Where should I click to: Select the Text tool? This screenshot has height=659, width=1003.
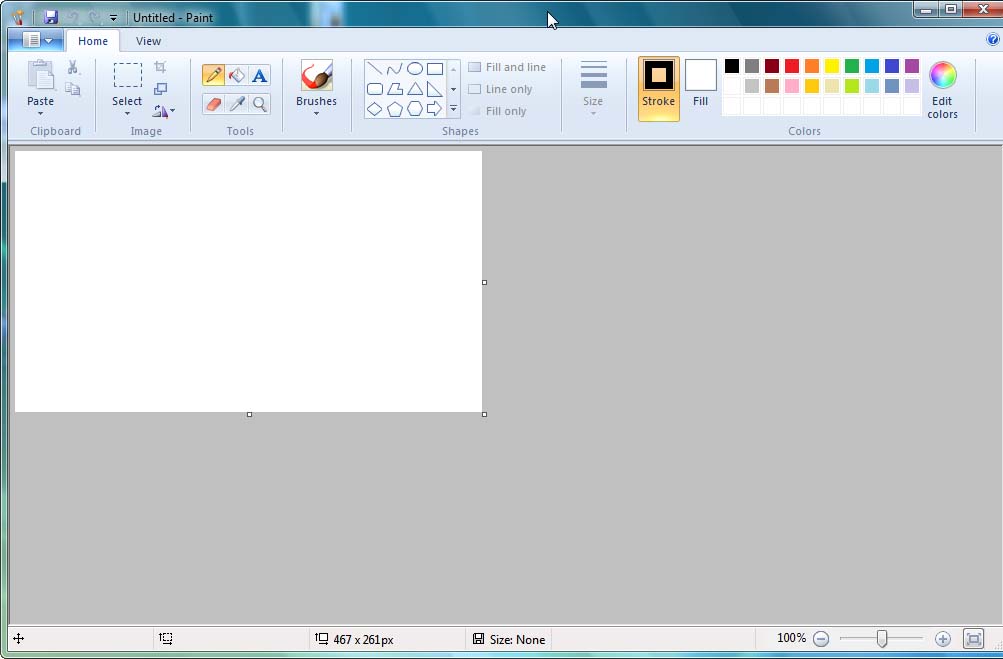point(259,73)
